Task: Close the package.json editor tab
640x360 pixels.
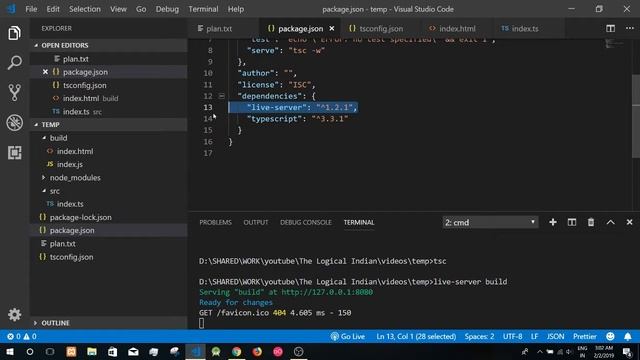Action: point(332,29)
